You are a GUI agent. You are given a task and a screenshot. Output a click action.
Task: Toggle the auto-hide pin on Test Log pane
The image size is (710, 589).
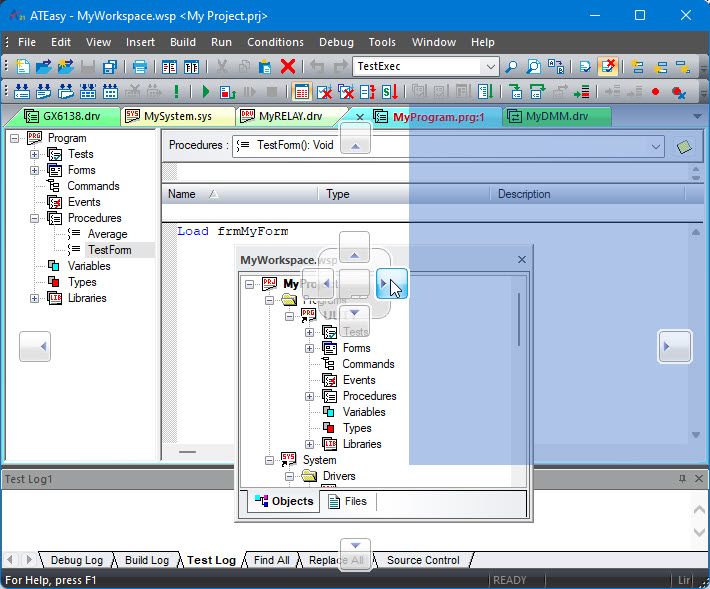[682, 479]
